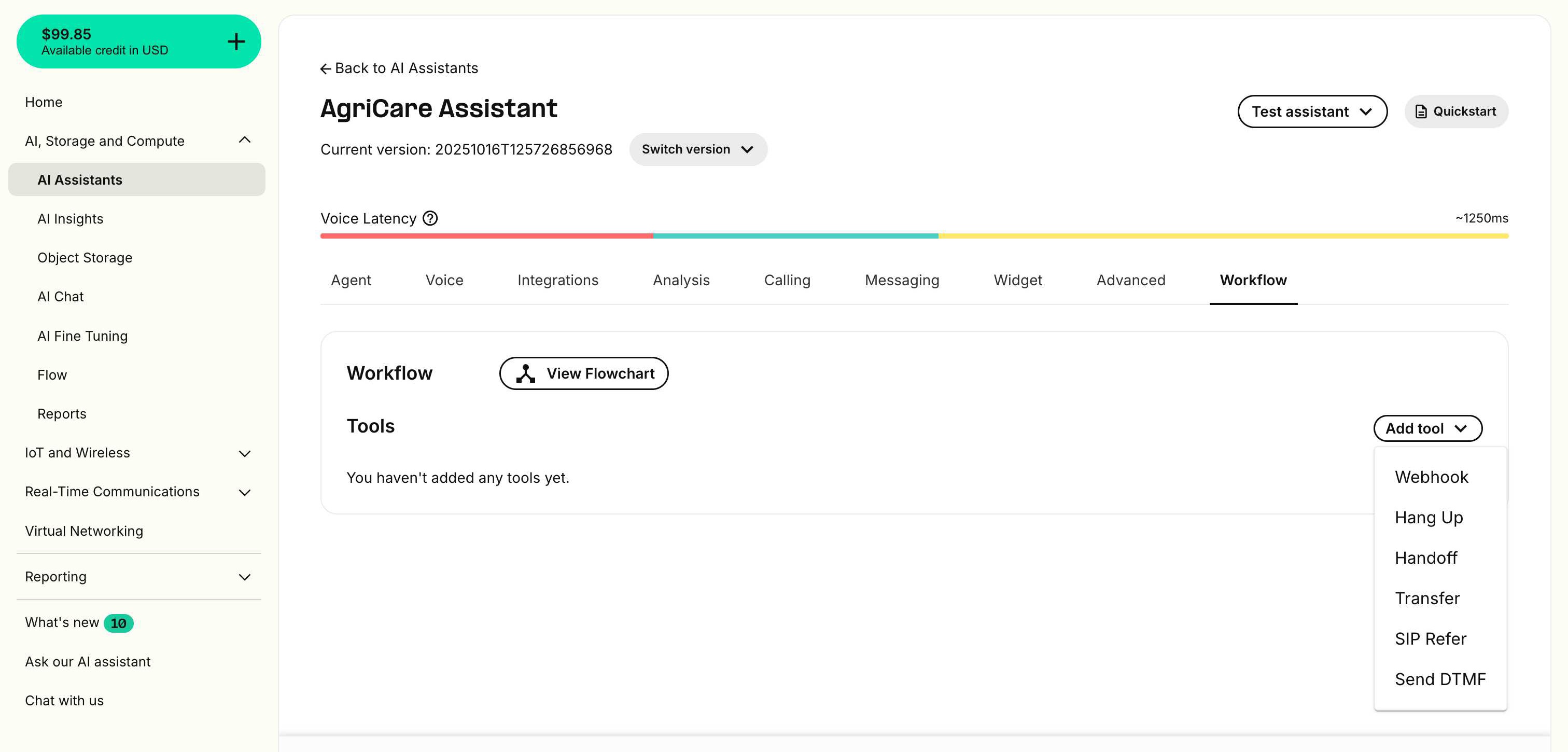The height and width of the screenshot is (752, 1568).
Task: Open Quickstart document button
Action: click(1455, 112)
